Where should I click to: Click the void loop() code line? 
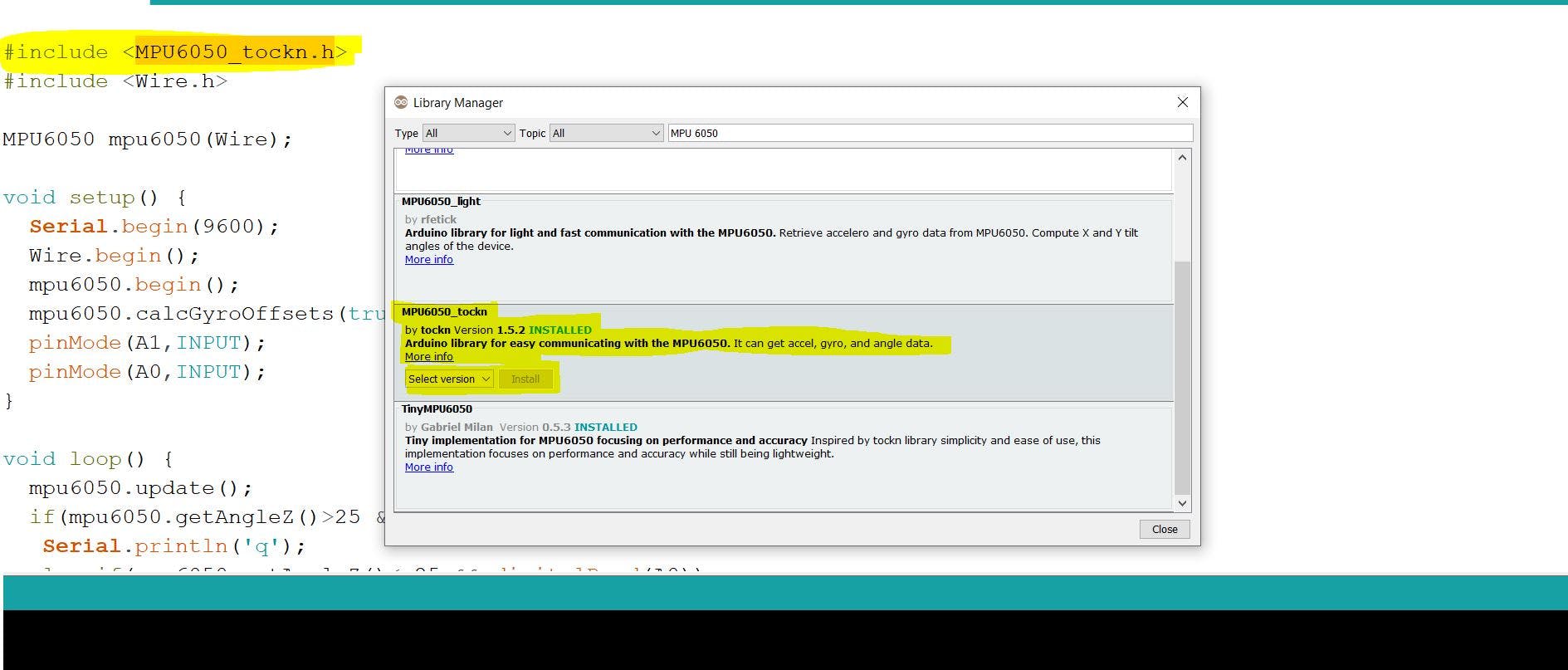(x=88, y=459)
